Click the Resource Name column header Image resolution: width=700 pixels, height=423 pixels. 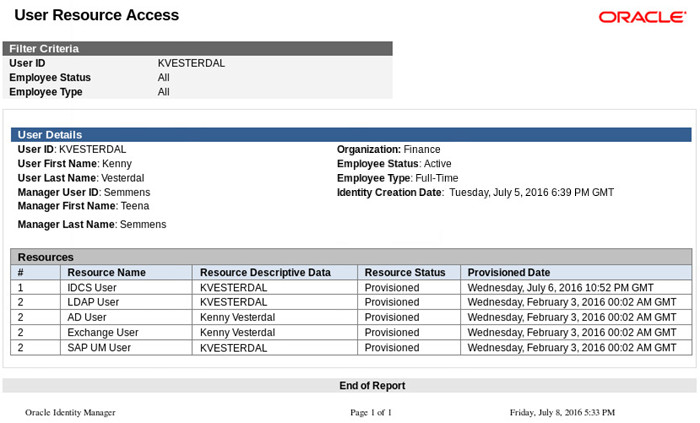(x=106, y=272)
